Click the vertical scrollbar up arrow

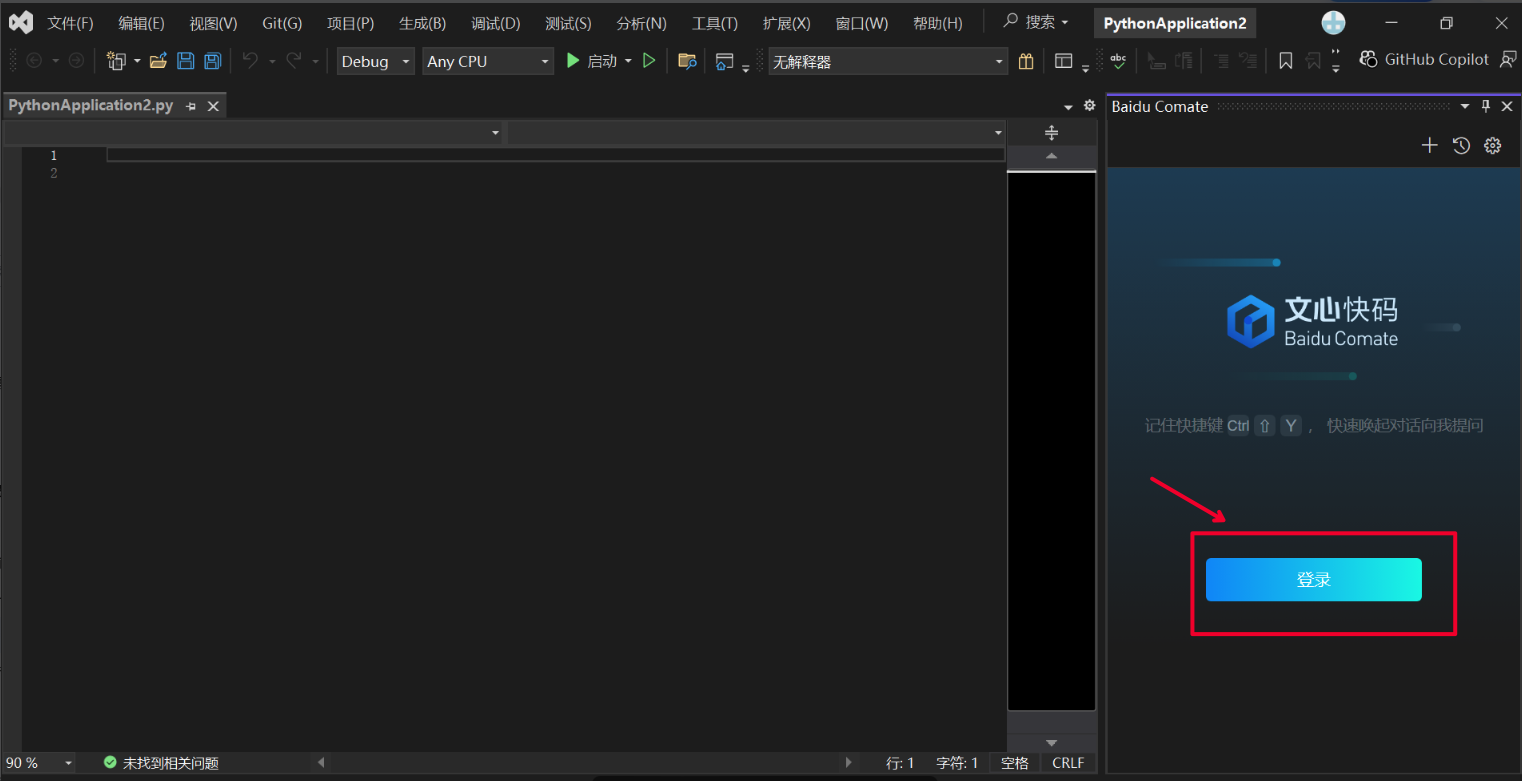(x=1051, y=156)
